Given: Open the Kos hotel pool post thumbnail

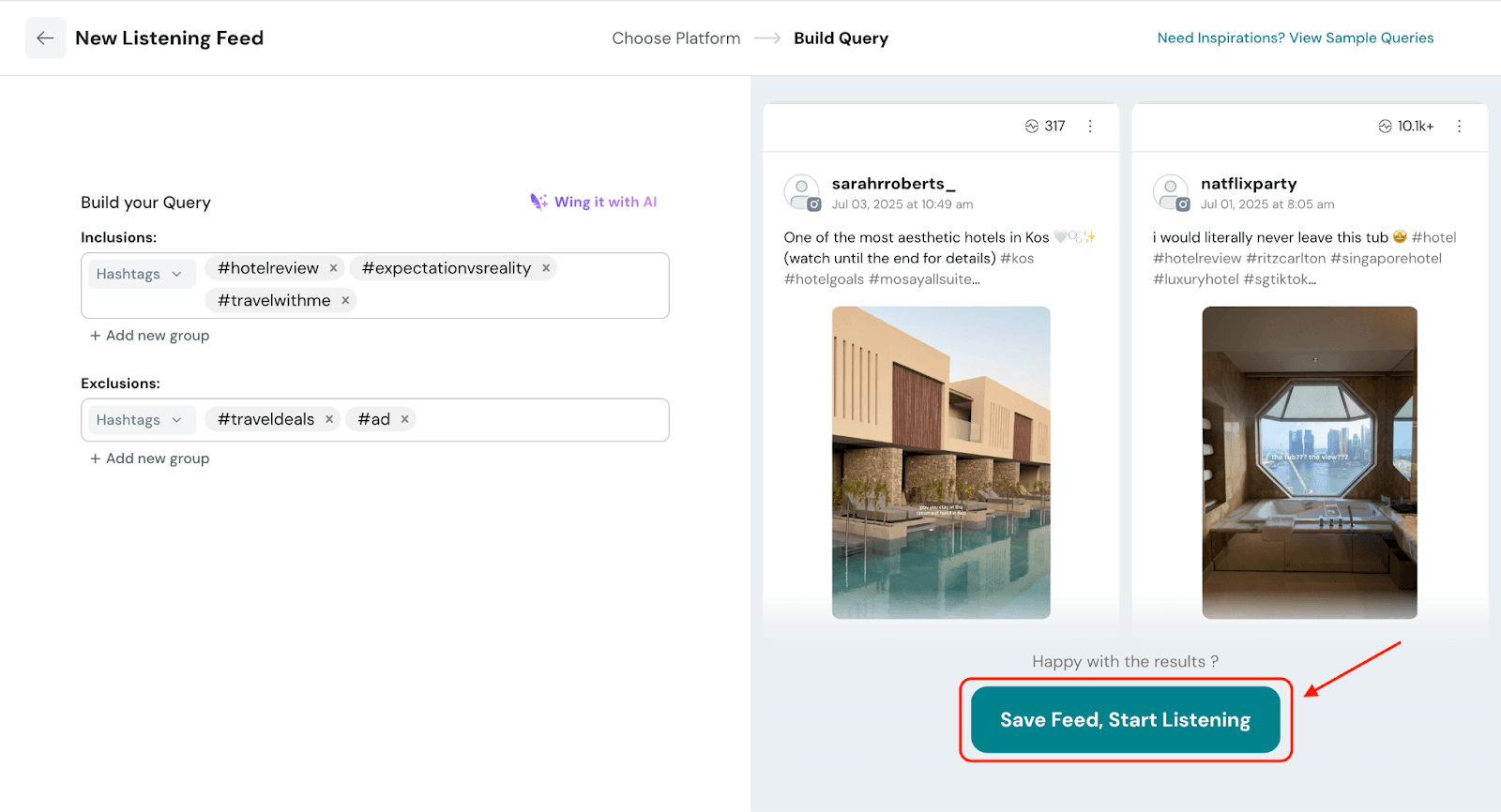Looking at the screenshot, I should coord(941,462).
